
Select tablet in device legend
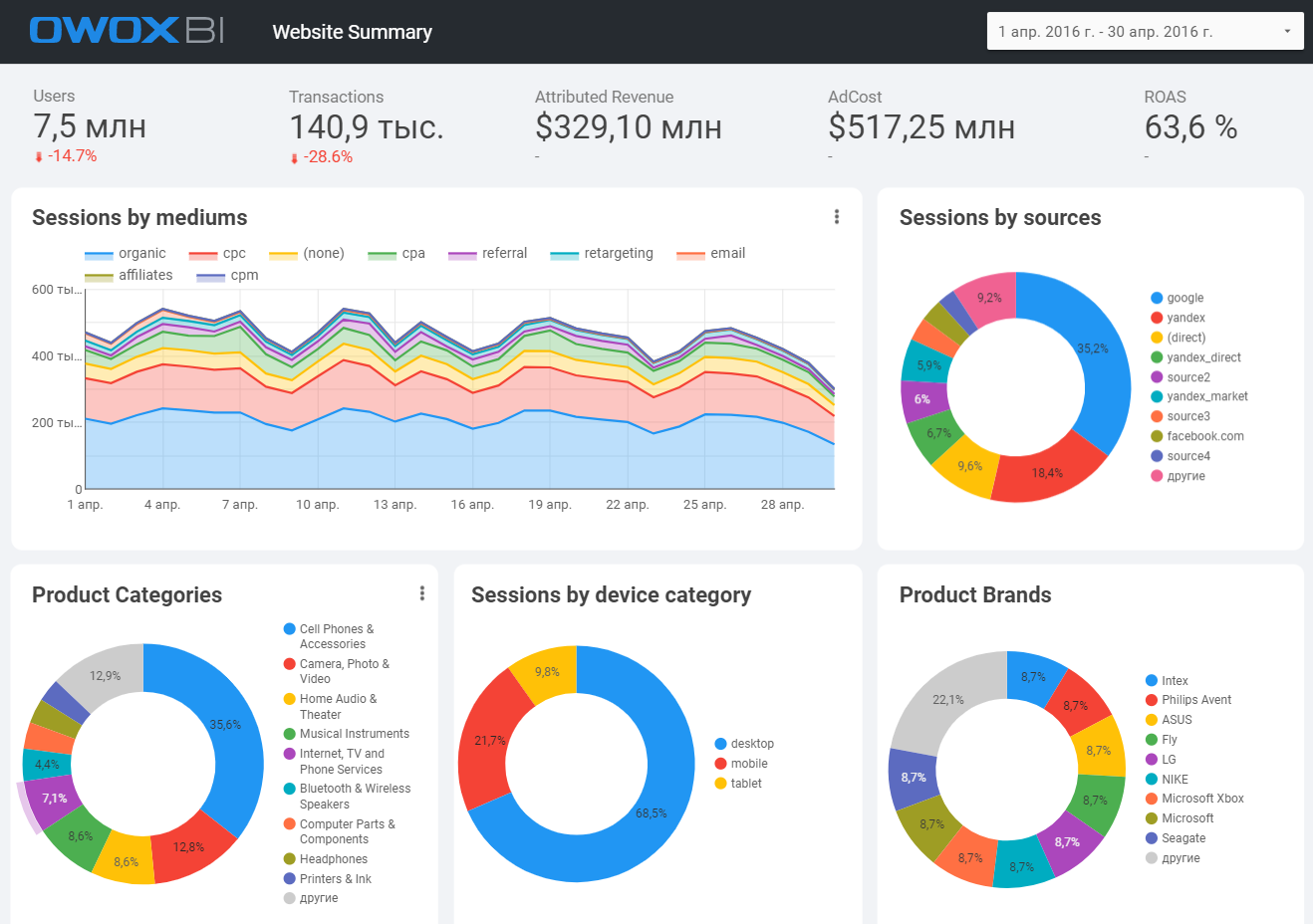click(738, 784)
